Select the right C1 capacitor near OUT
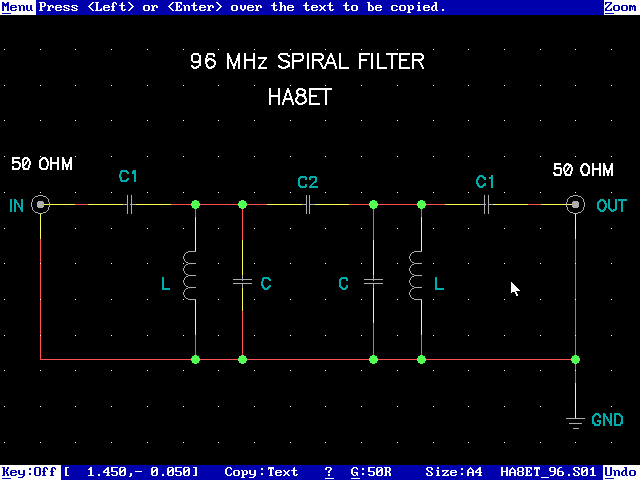 (x=485, y=205)
